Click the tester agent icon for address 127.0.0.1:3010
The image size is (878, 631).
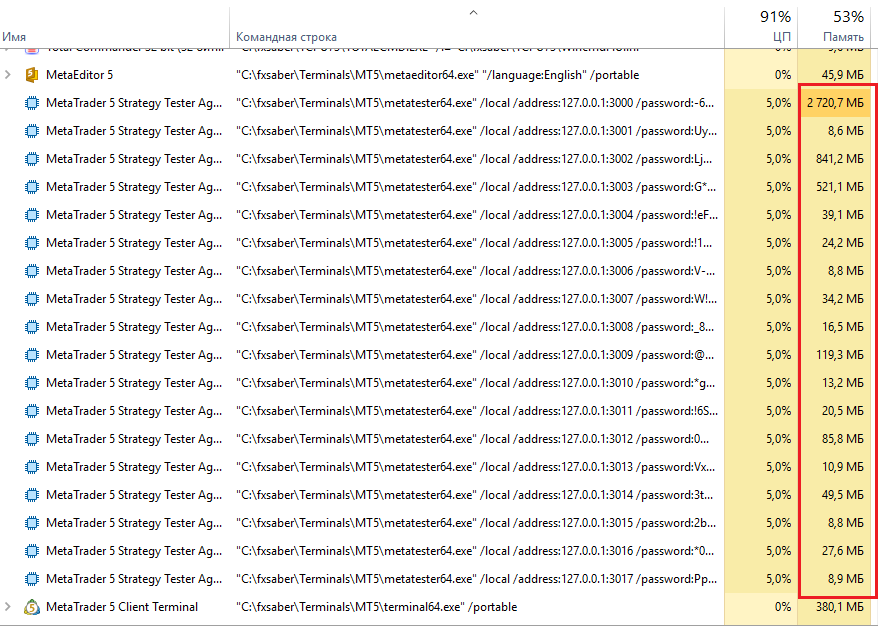[x=32, y=383]
